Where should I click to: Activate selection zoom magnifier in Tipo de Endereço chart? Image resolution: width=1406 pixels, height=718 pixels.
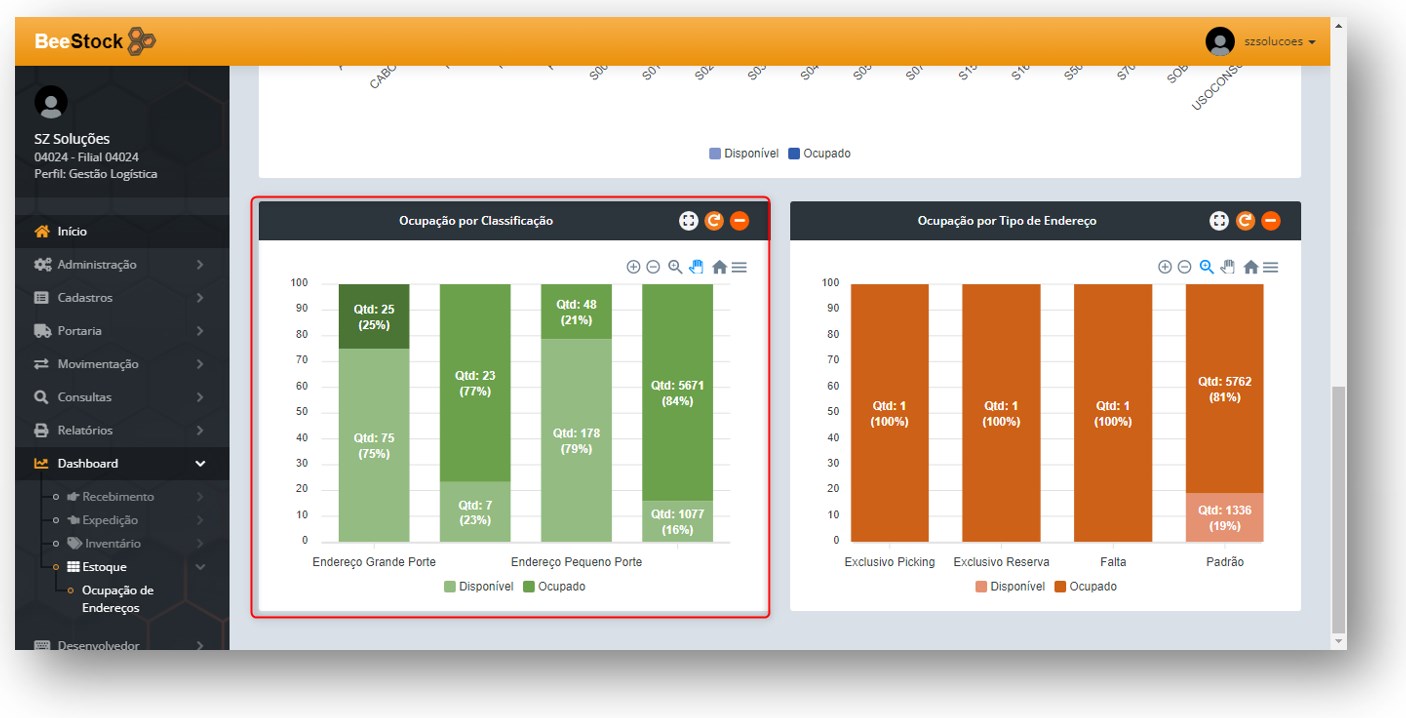1206,267
